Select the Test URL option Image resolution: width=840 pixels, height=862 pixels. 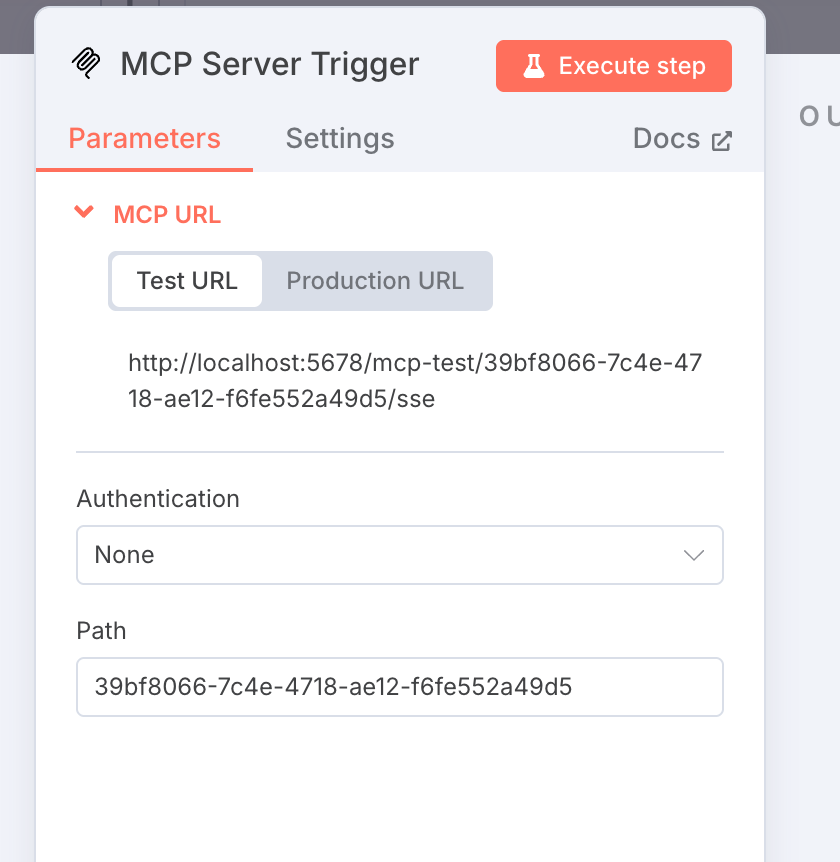(187, 281)
